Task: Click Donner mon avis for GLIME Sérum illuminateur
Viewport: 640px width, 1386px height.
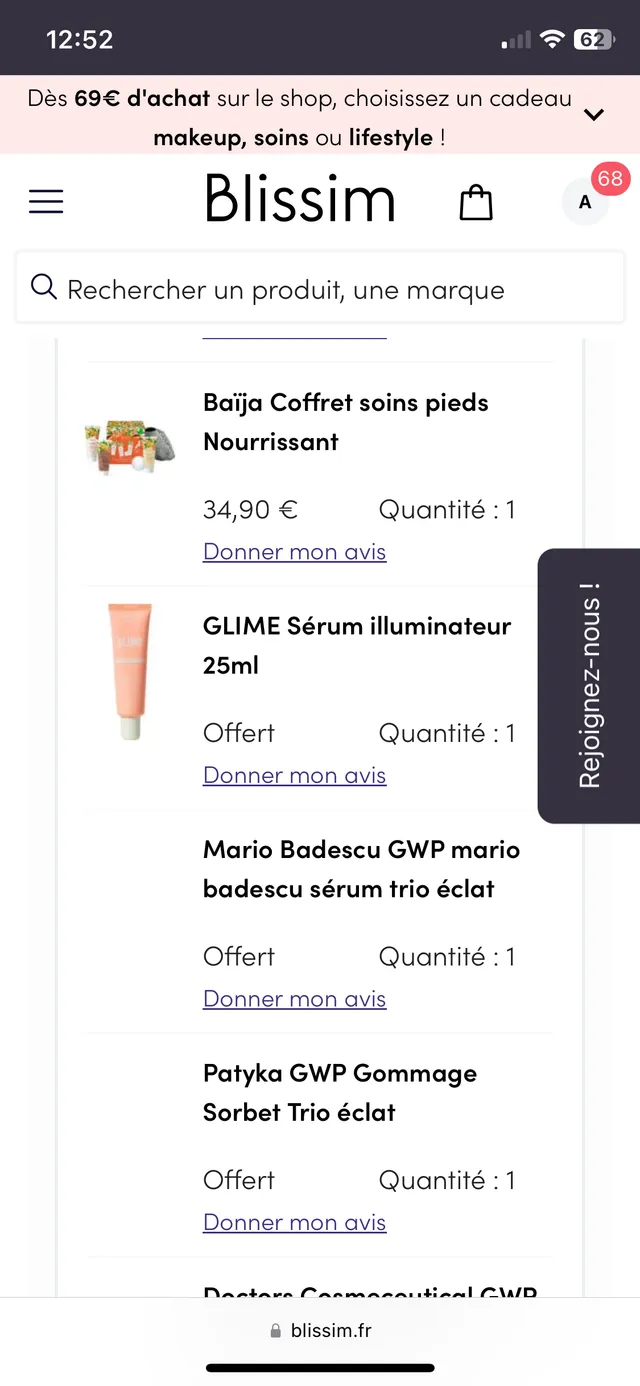Action: point(294,774)
